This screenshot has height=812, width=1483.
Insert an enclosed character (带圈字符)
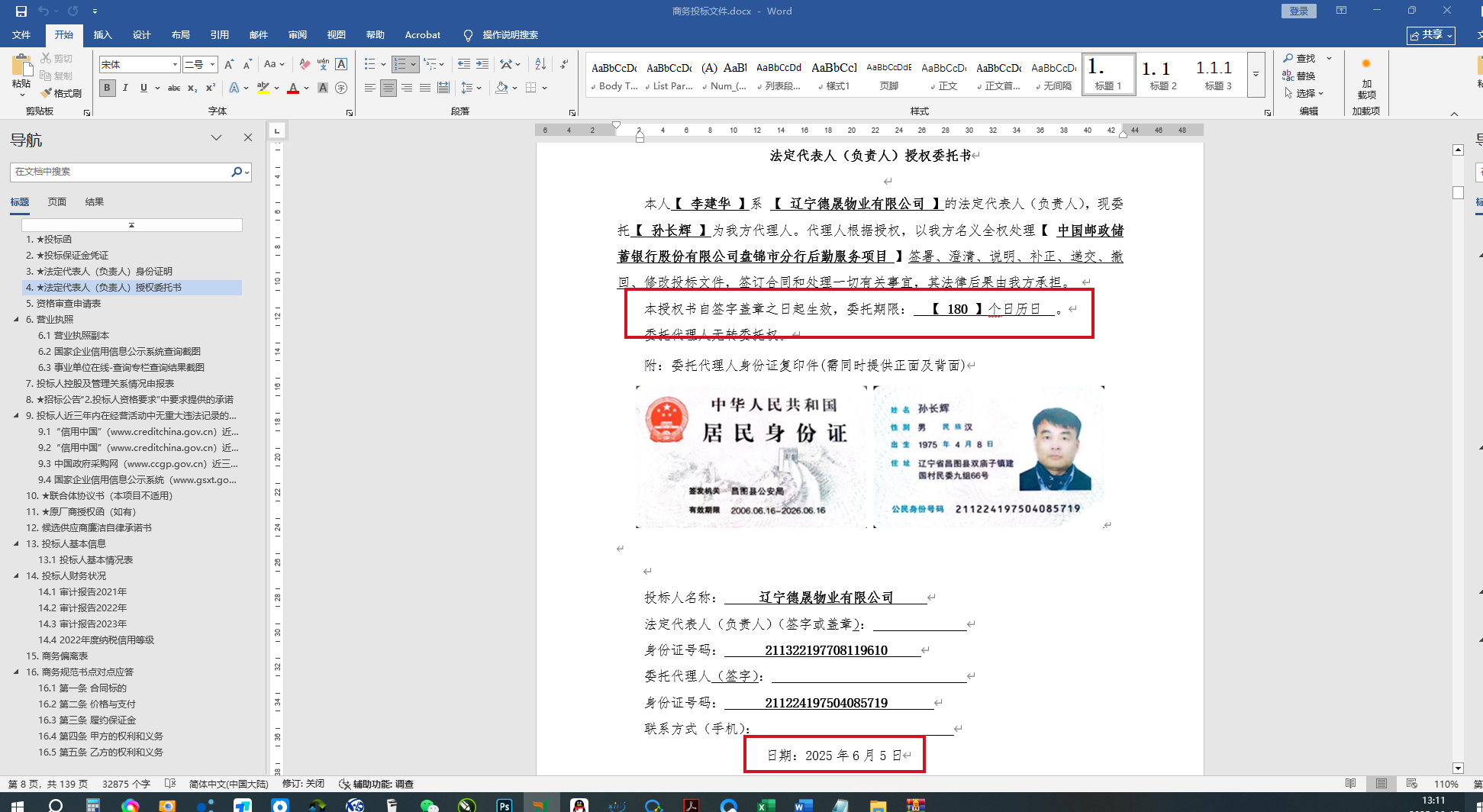click(341, 88)
